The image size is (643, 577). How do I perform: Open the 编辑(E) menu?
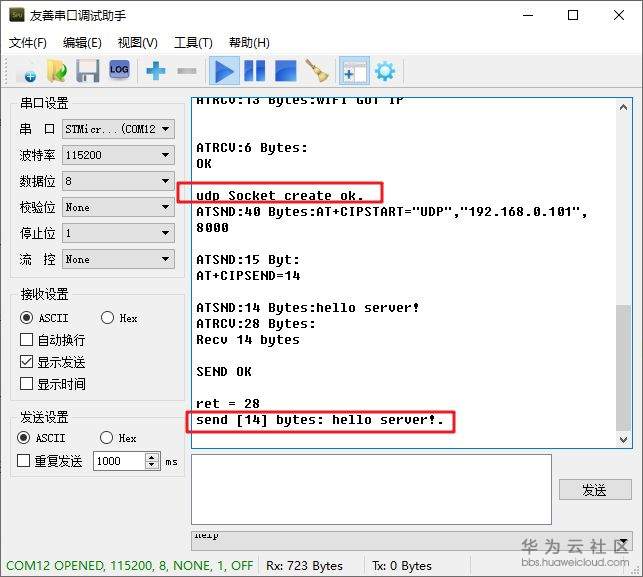(82, 43)
